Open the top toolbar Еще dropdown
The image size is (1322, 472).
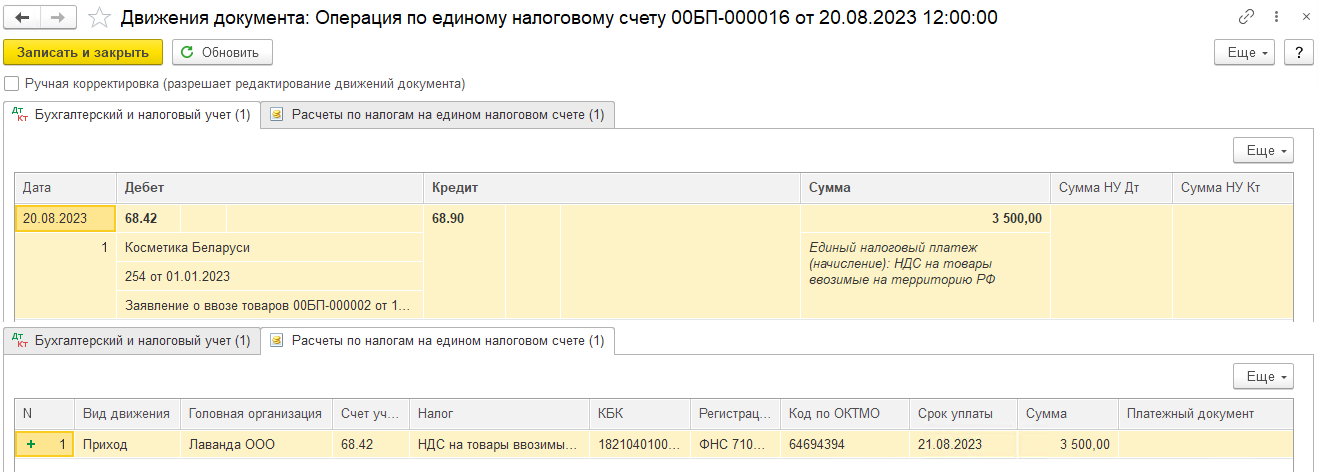click(1247, 53)
